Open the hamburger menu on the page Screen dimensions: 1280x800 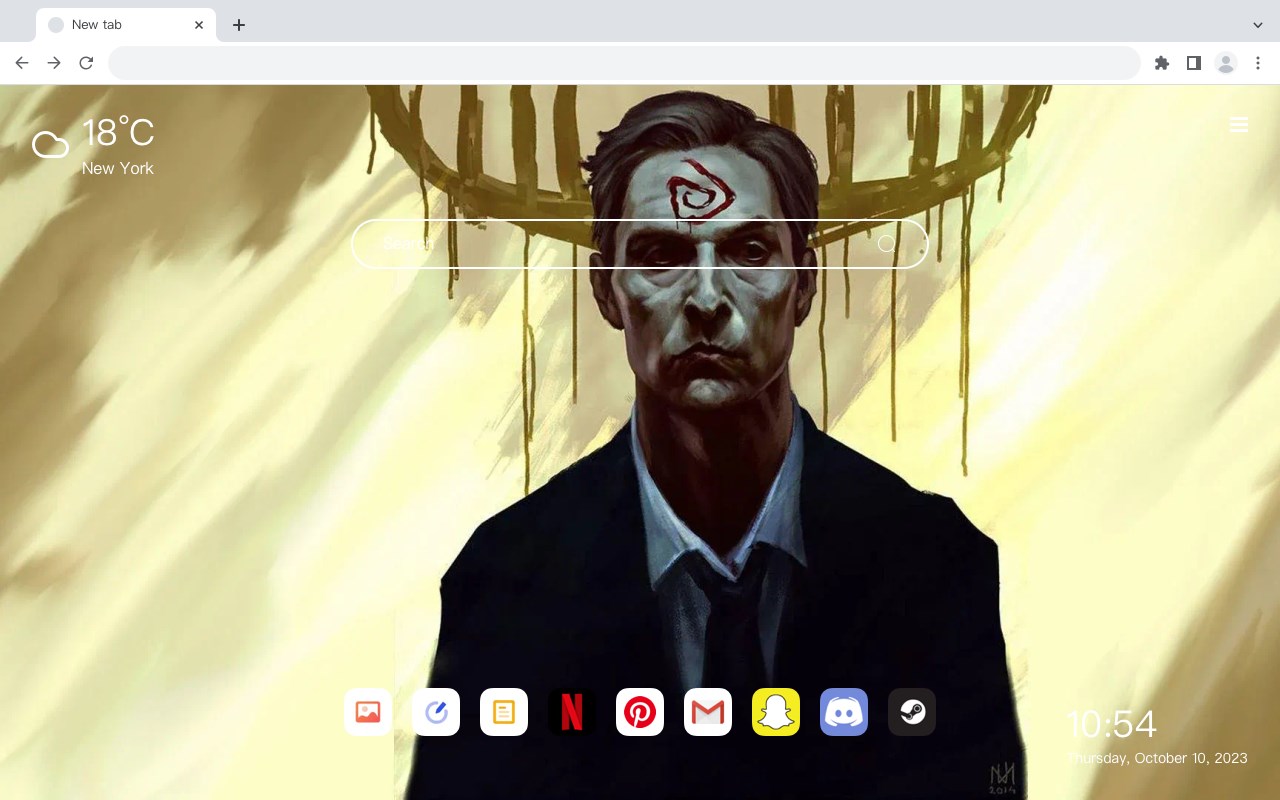1239,125
